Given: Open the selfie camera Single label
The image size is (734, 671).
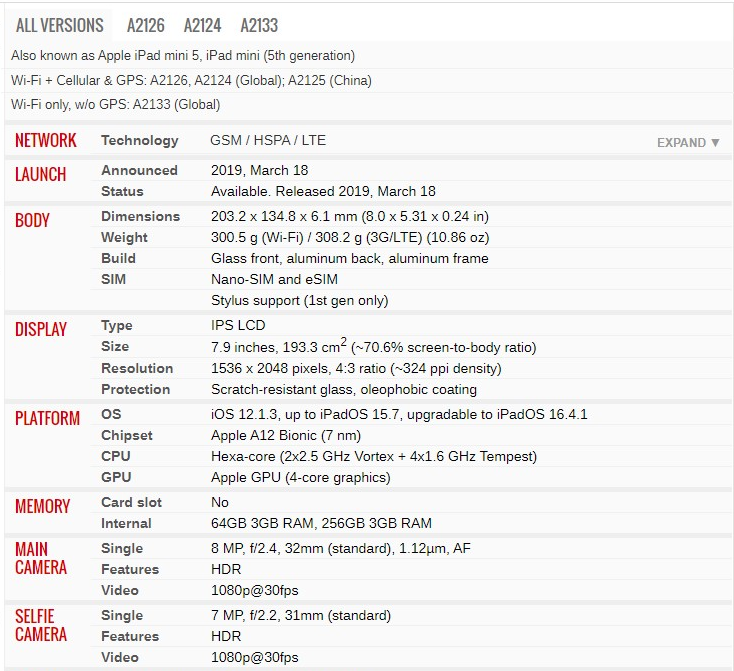Looking at the screenshot, I should 122,615.
